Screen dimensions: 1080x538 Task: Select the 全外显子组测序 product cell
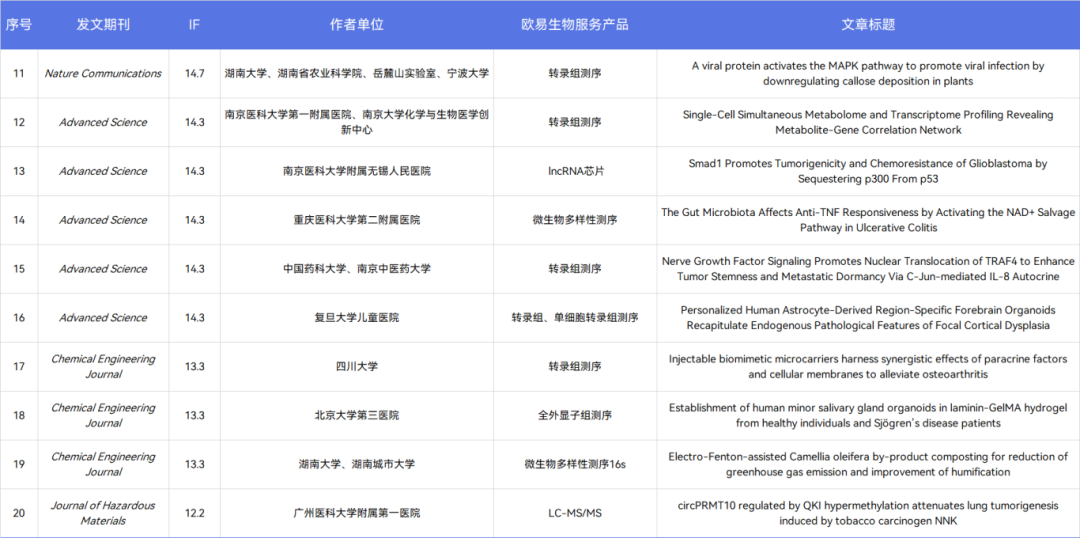(x=575, y=416)
